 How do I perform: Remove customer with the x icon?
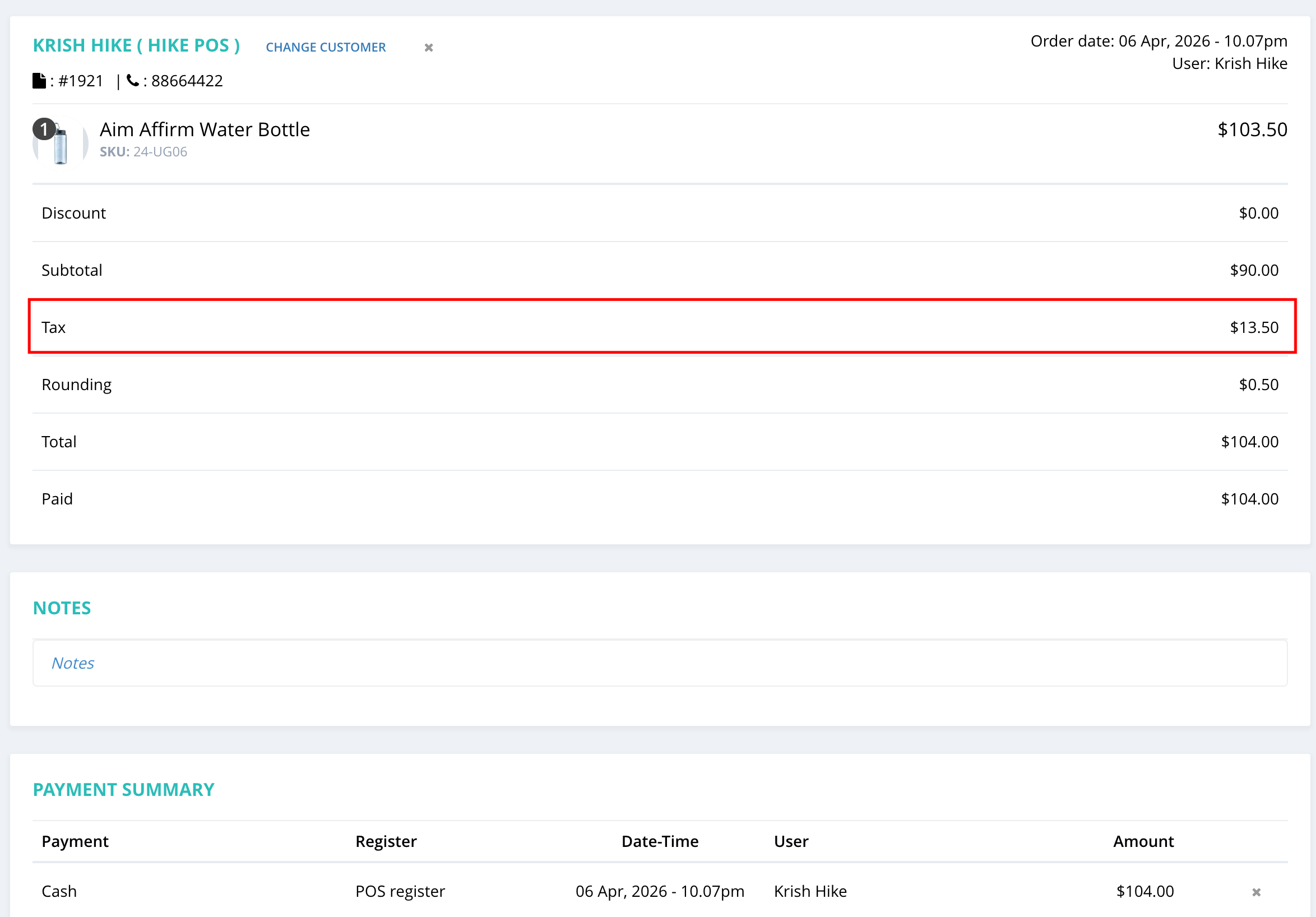[429, 48]
